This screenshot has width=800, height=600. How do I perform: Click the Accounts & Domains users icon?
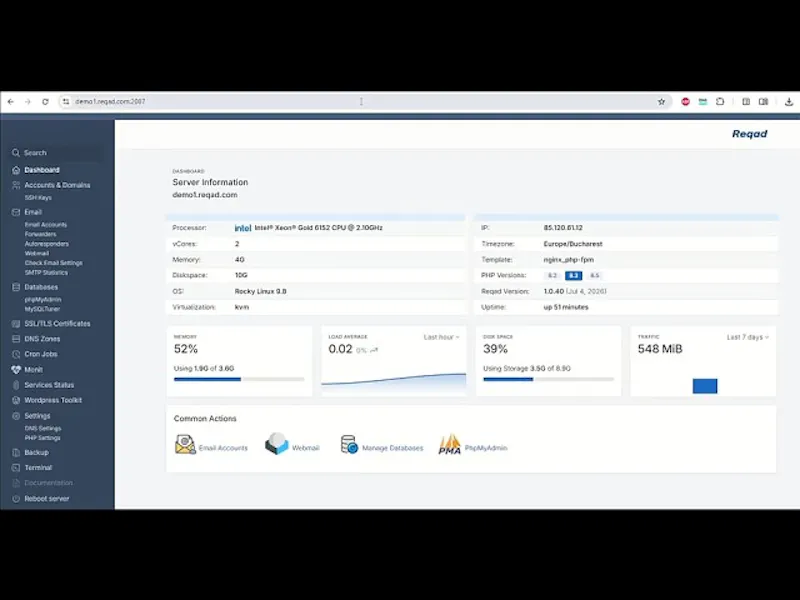(16, 185)
